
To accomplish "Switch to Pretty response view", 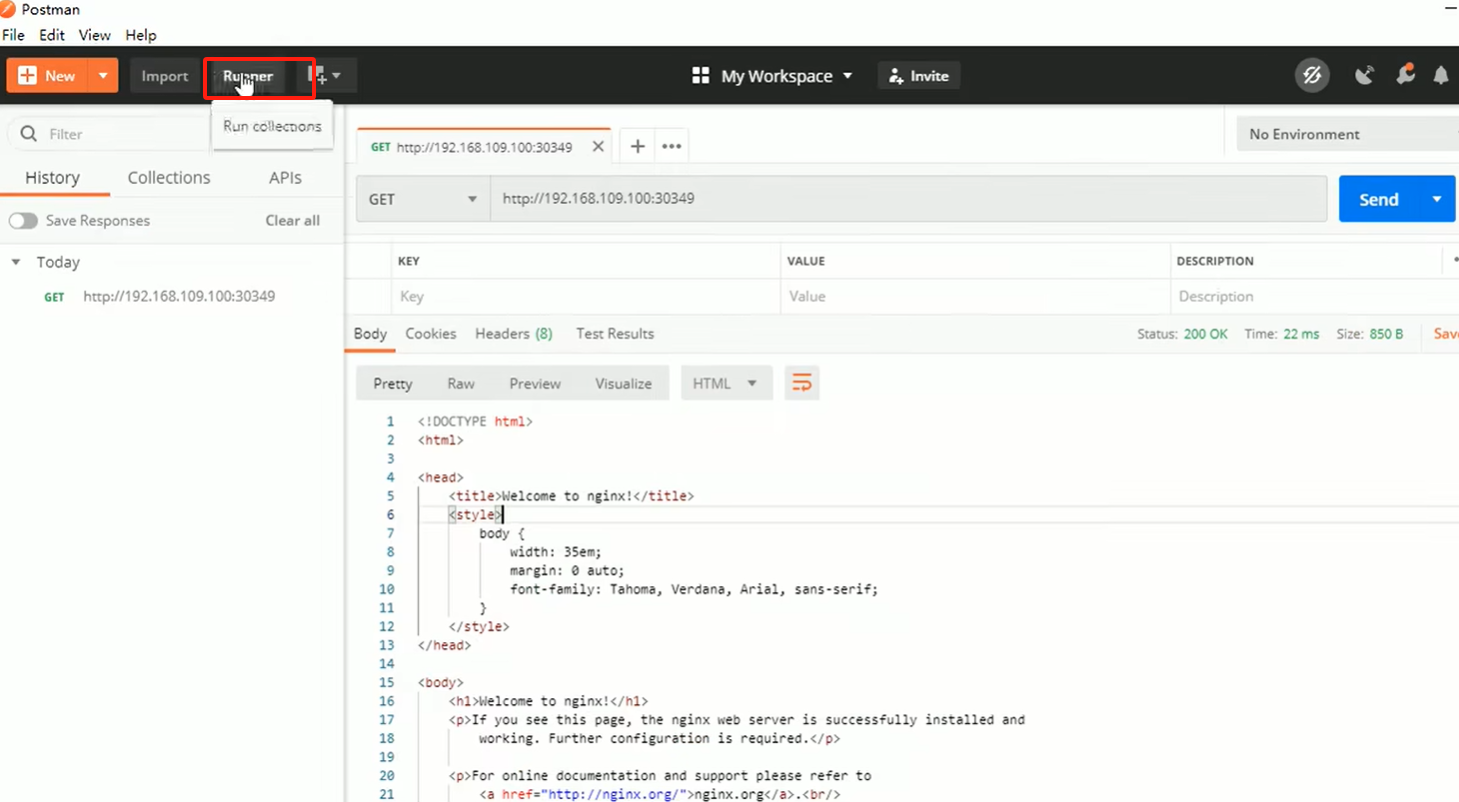I will 393,384.
